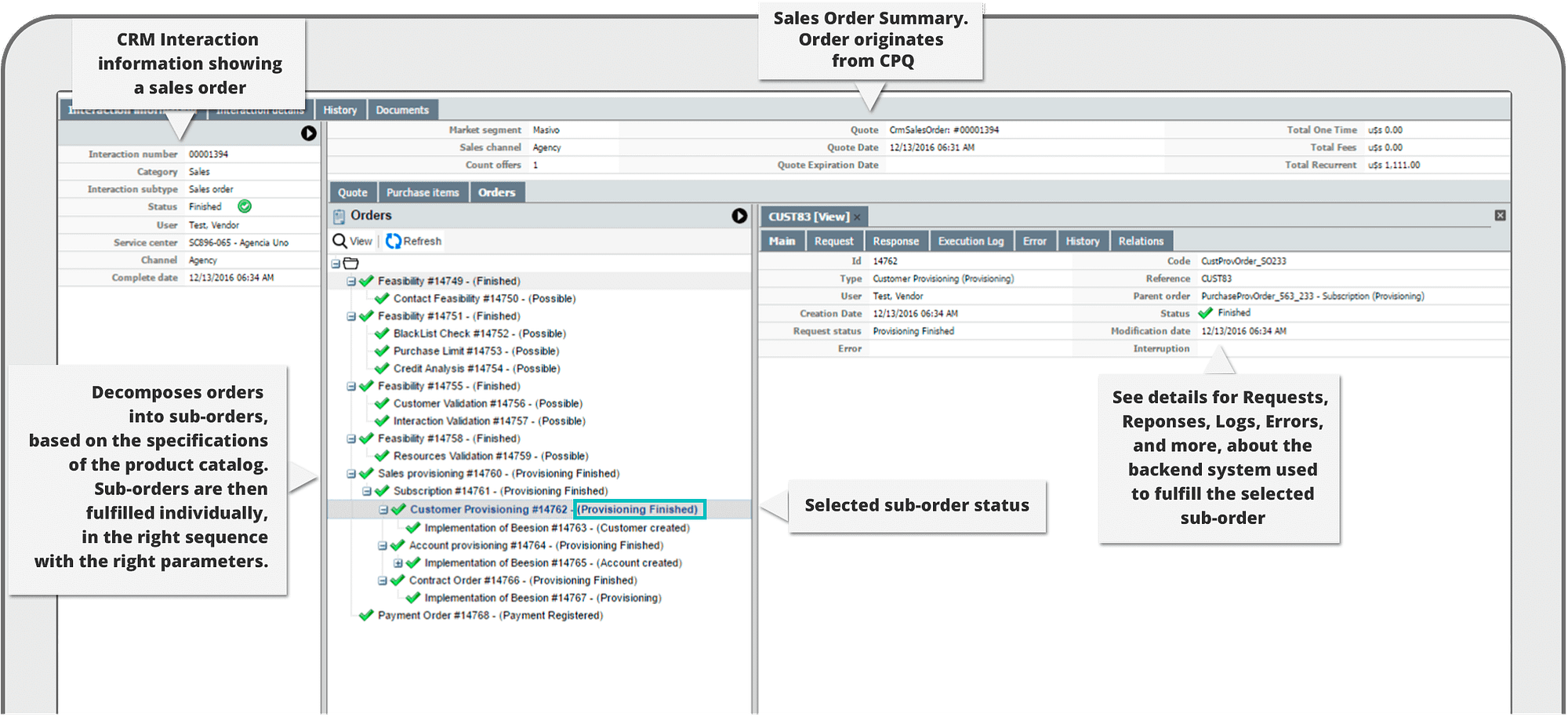Switch to the Documents tab
The height and width of the screenshot is (717, 1568).
click(403, 109)
